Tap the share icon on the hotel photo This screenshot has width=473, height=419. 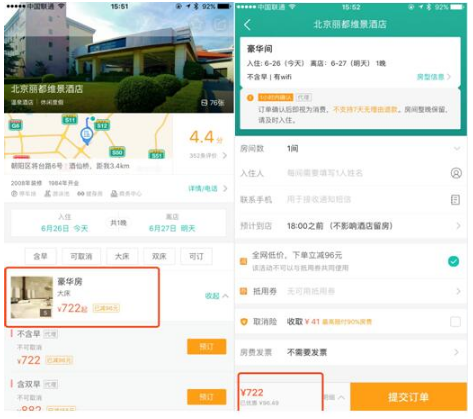[220, 24]
